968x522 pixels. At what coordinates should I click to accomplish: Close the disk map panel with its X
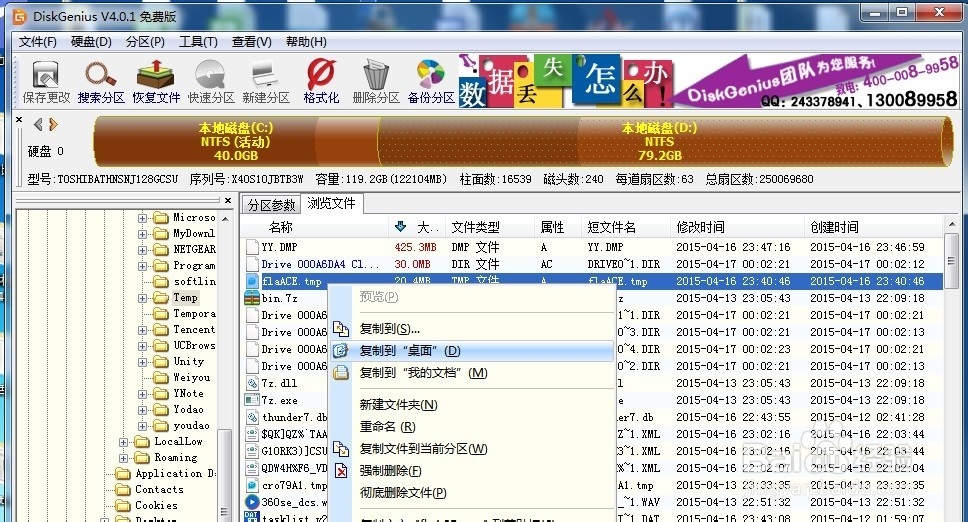pyautogui.click(x=19, y=120)
